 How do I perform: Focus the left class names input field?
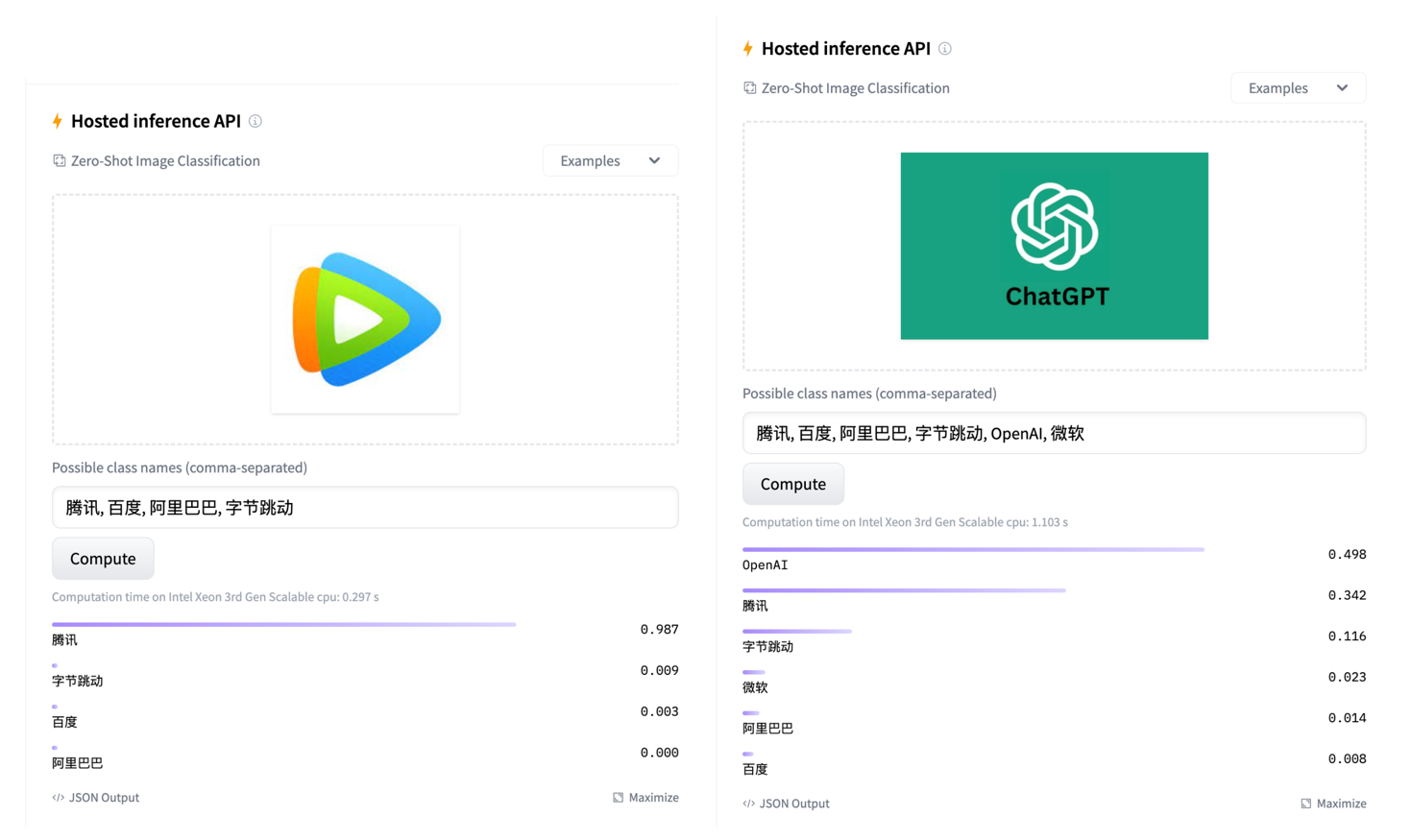click(x=365, y=508)
